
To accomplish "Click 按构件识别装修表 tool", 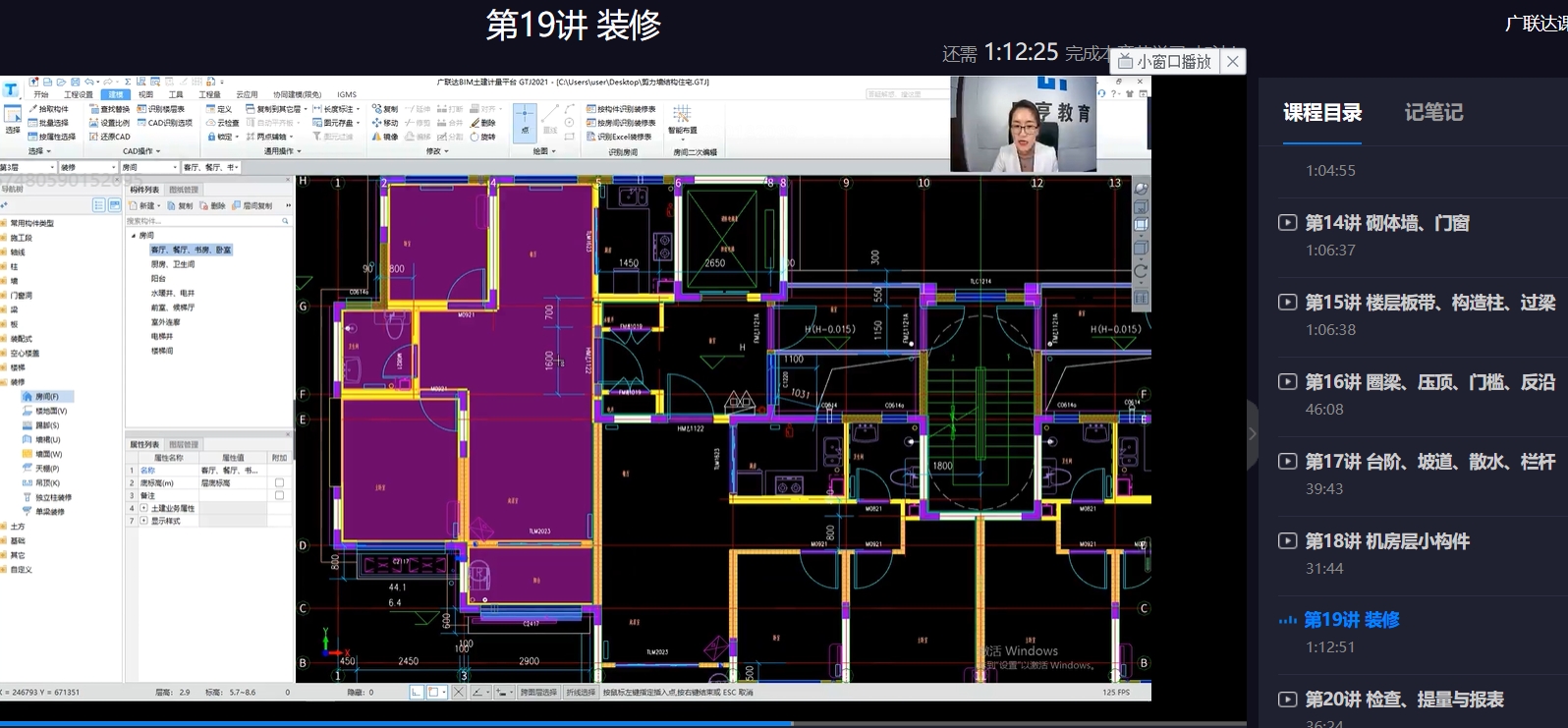I will [x=622, y=109].
